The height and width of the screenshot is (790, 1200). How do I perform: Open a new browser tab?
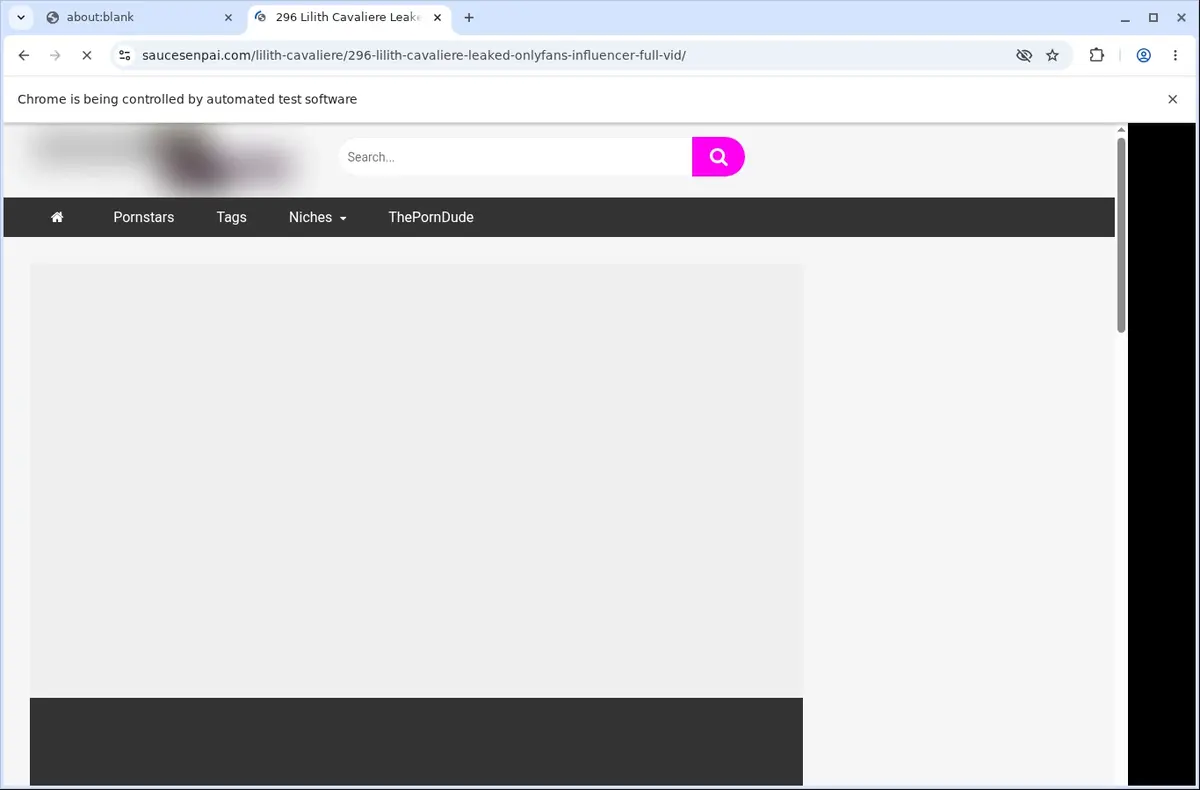click(x=469, y=17)
